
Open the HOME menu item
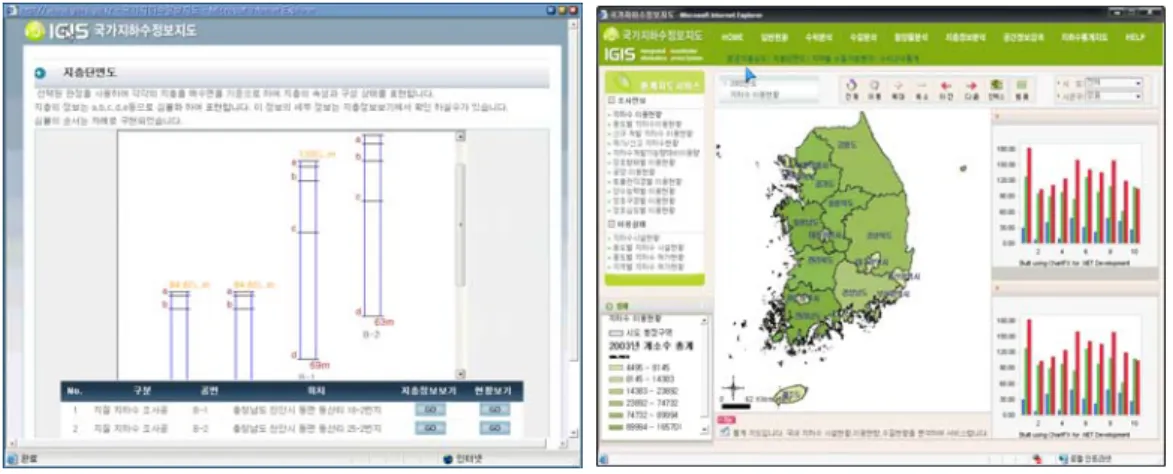tap(732, 37)
